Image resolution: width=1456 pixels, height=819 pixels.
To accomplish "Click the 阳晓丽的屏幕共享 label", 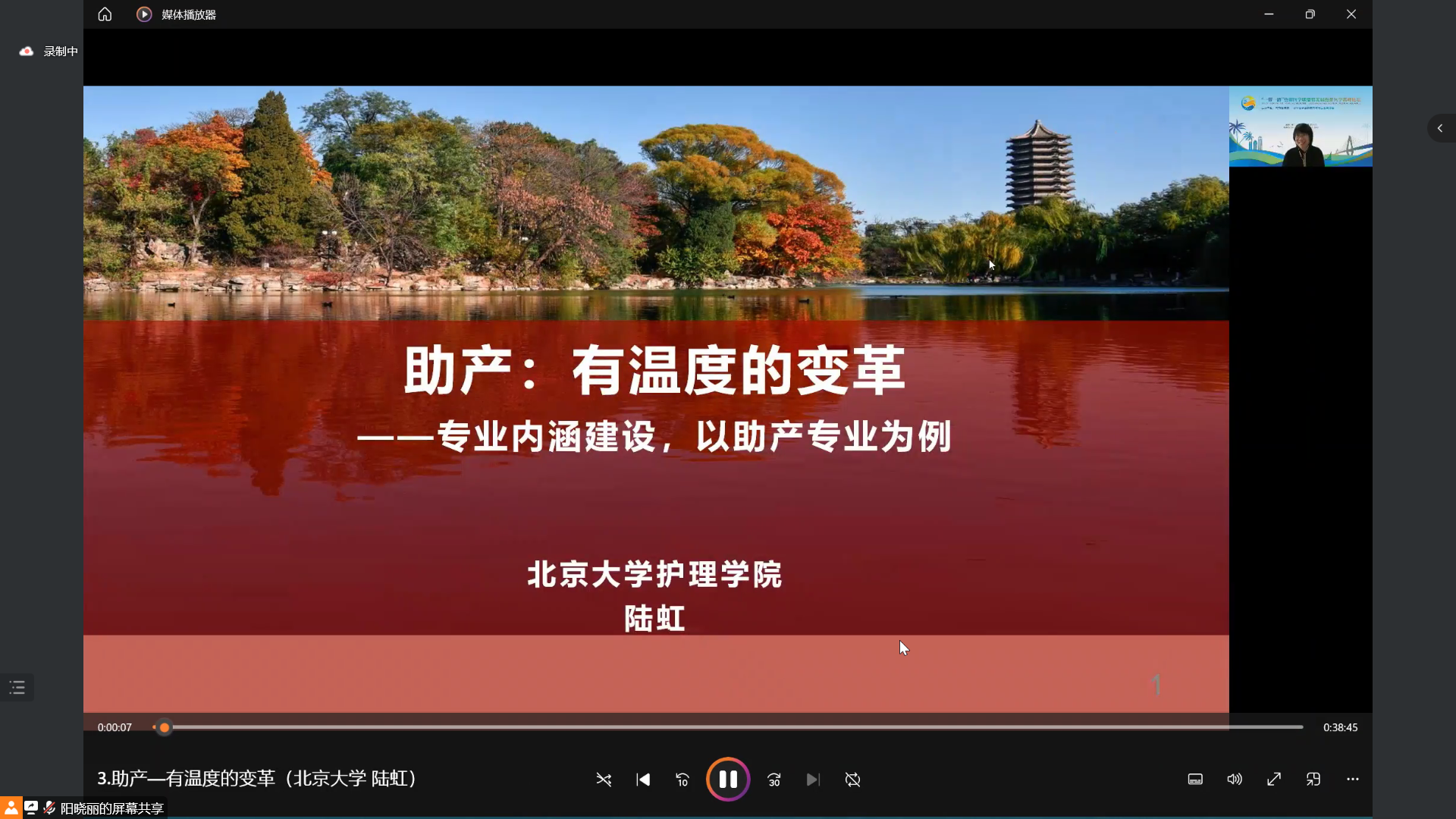I will 112,808.
